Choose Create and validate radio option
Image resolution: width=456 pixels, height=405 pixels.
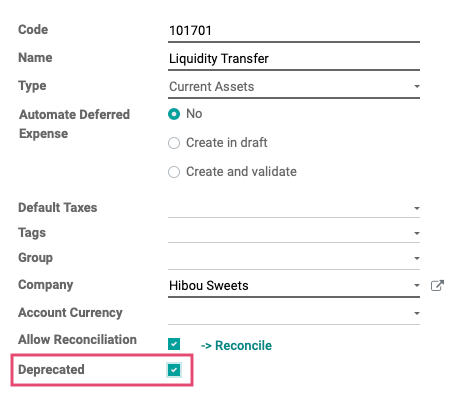pyautogui.click(x=174, y=172)
